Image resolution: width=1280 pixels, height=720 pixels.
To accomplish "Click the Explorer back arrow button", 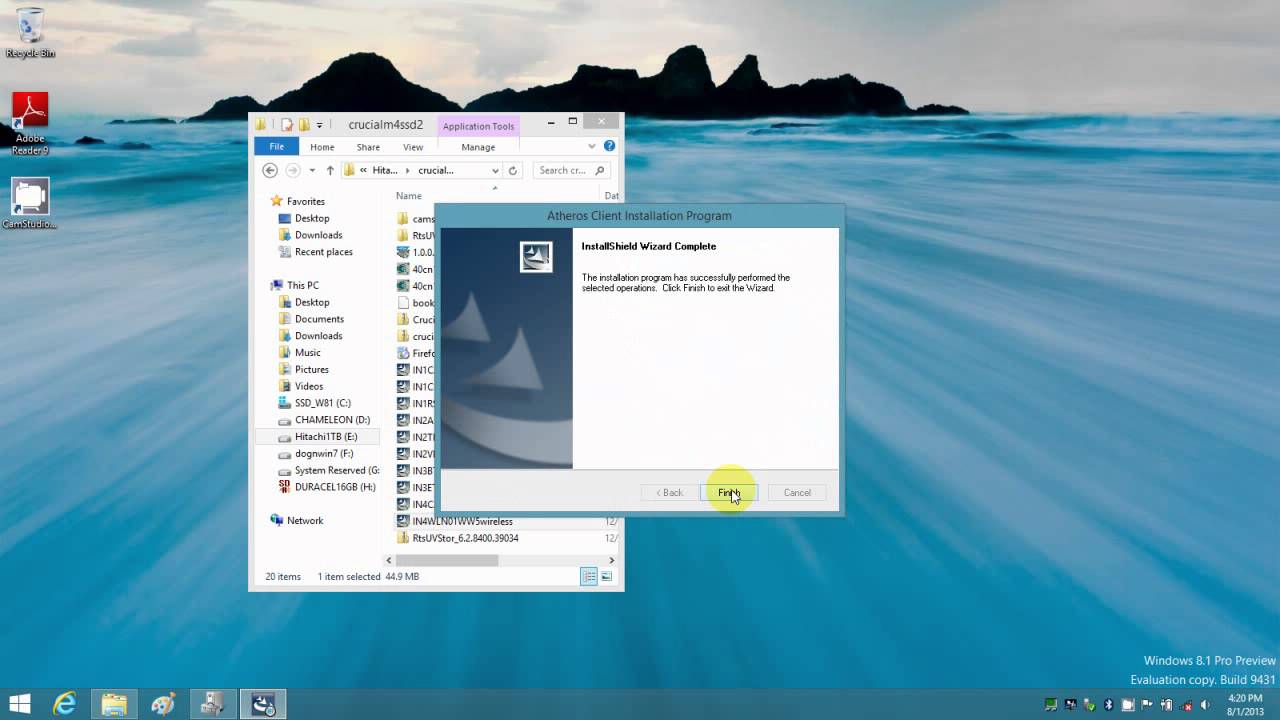I will (x=269, y=170).
